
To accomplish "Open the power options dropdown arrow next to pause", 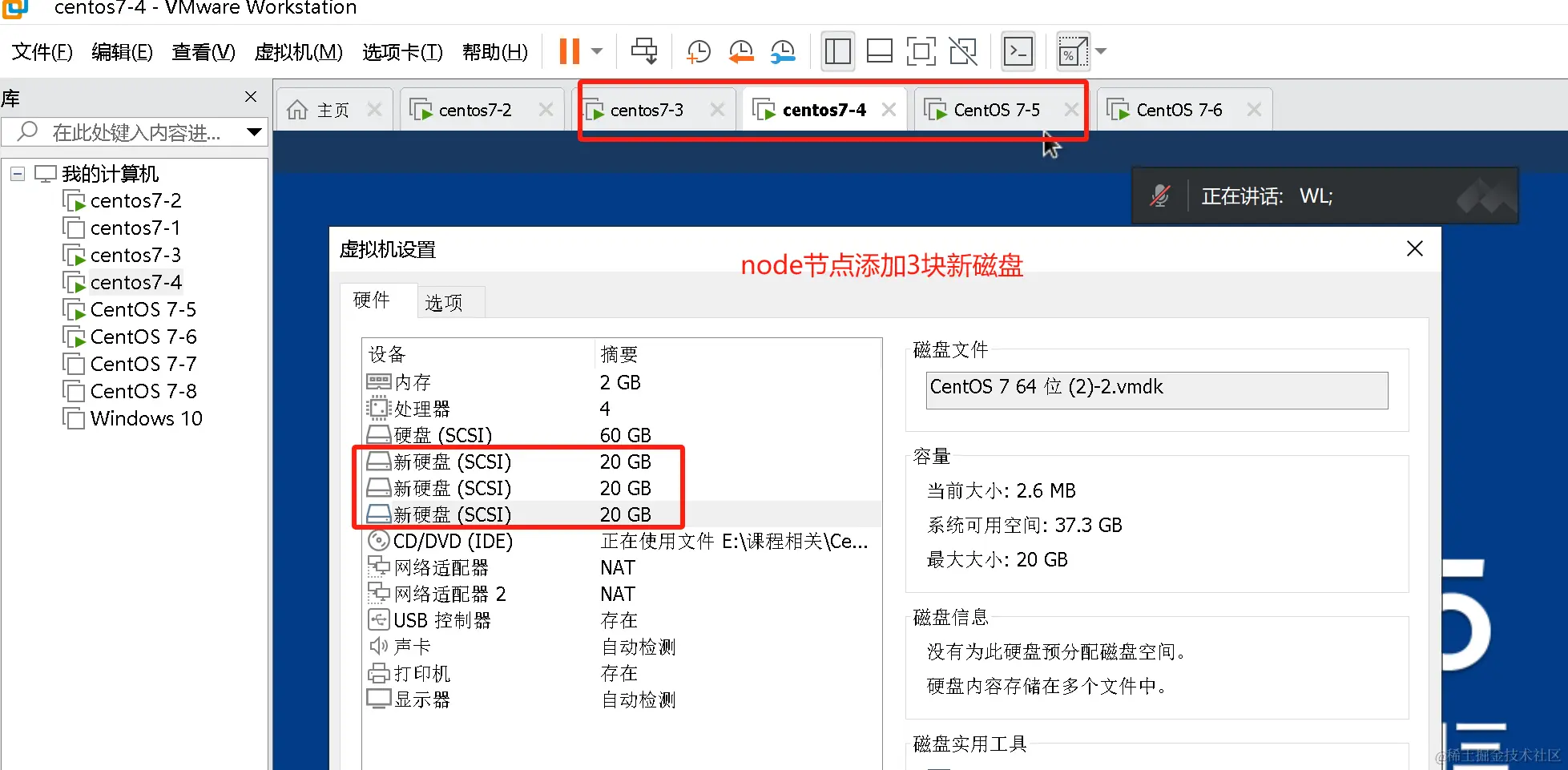I will (597, 51).
